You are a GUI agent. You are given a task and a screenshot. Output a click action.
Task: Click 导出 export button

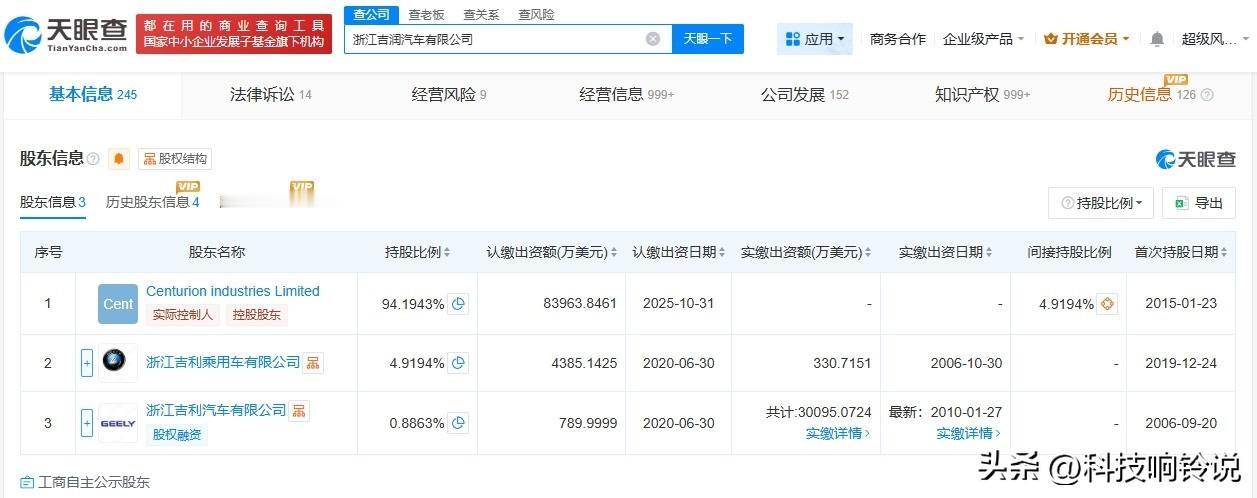point(1198,203)
